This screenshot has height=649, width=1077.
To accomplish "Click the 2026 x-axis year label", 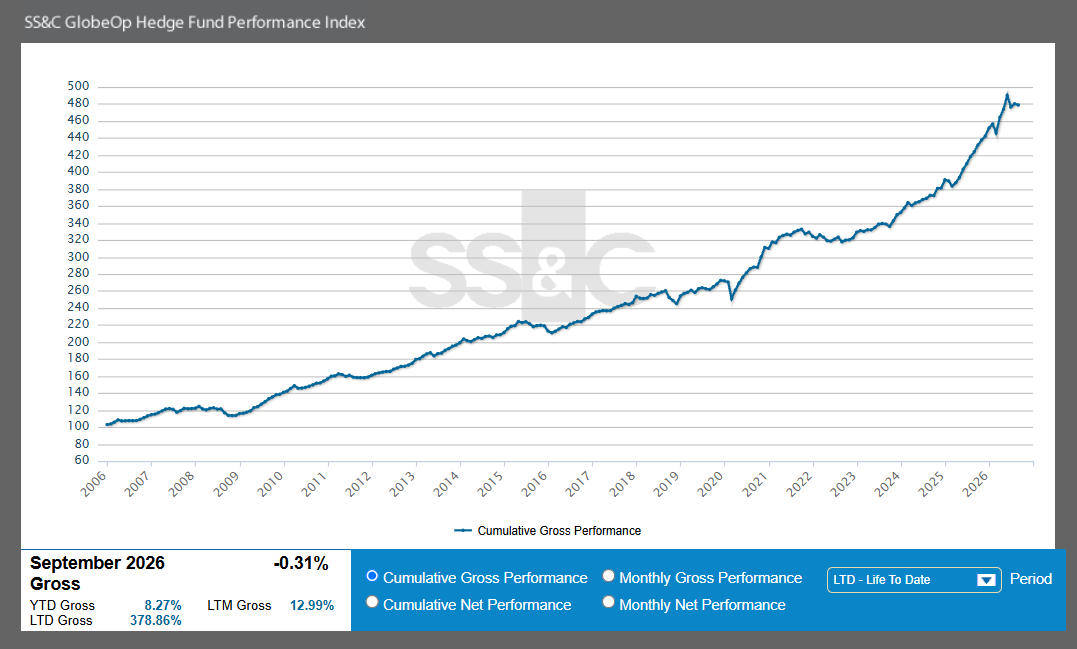I will (975, 484).
